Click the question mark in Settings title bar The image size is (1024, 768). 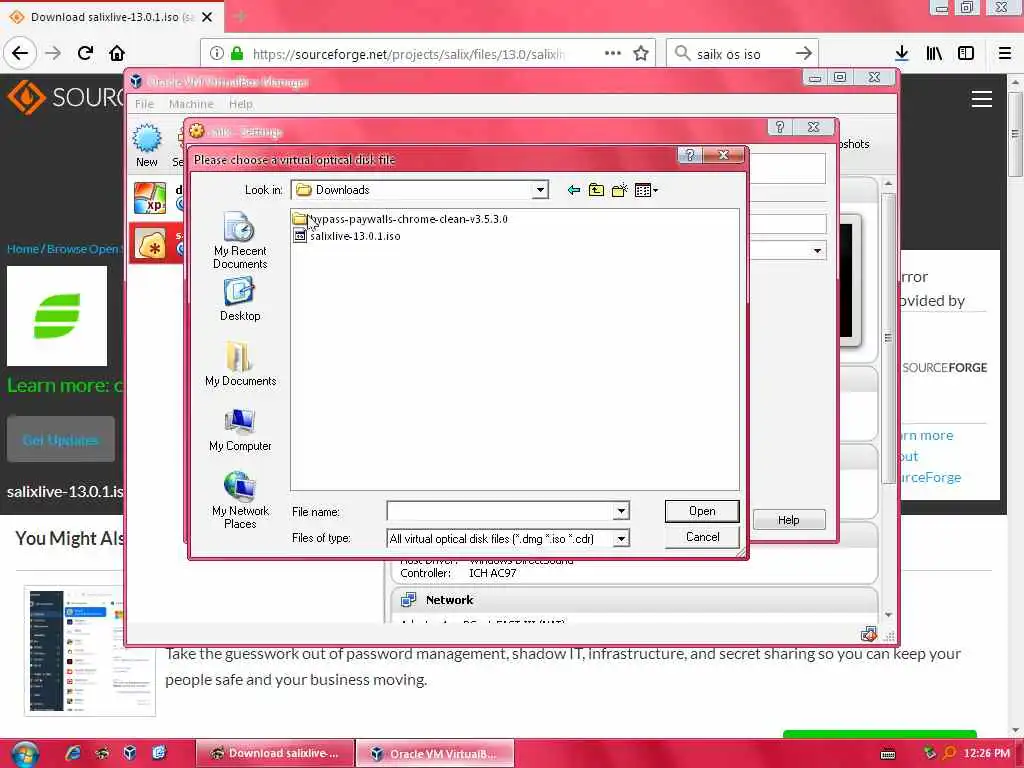[779, 127]
